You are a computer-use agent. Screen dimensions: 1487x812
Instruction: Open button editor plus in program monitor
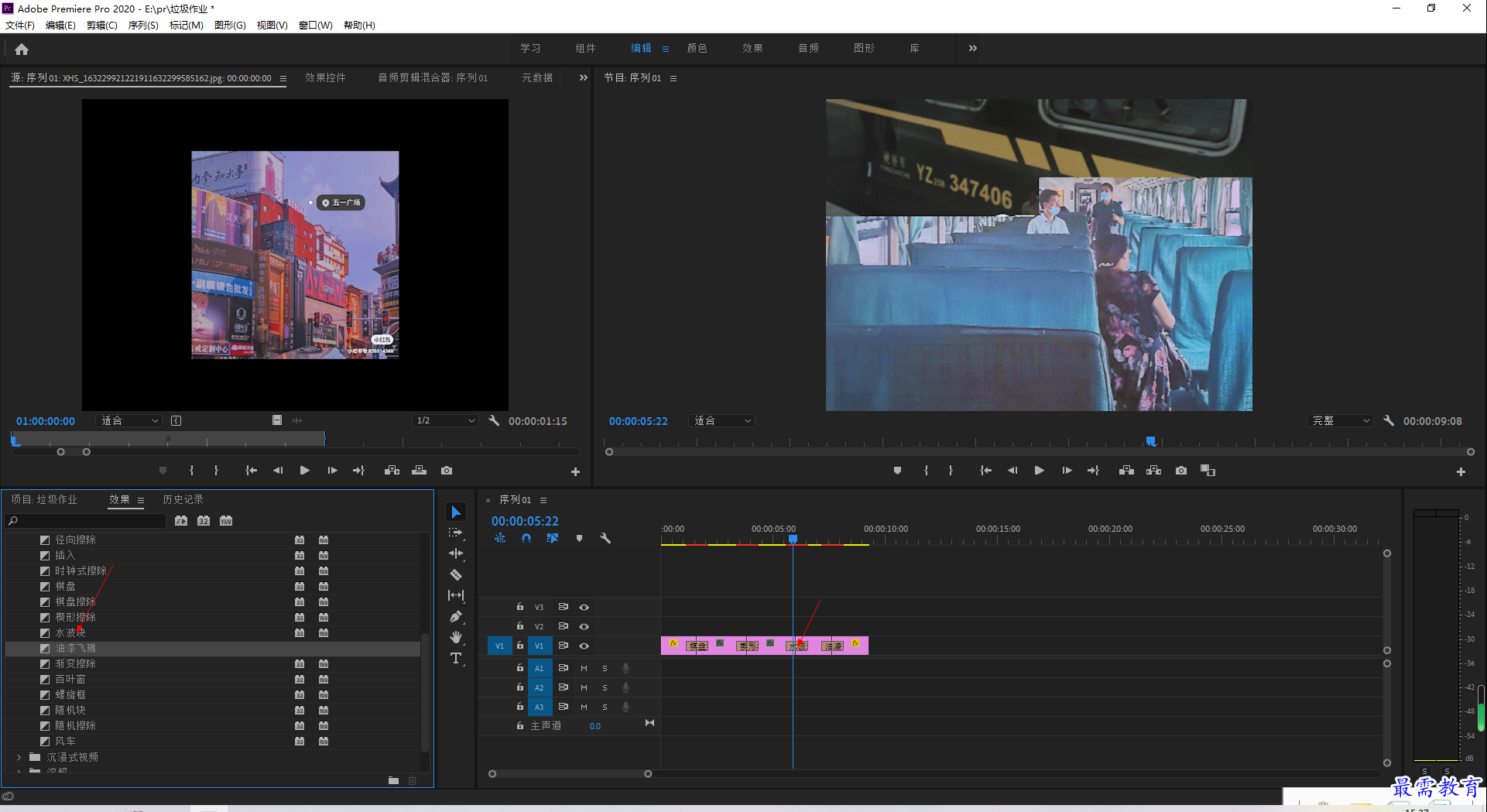click(1461, 471)
